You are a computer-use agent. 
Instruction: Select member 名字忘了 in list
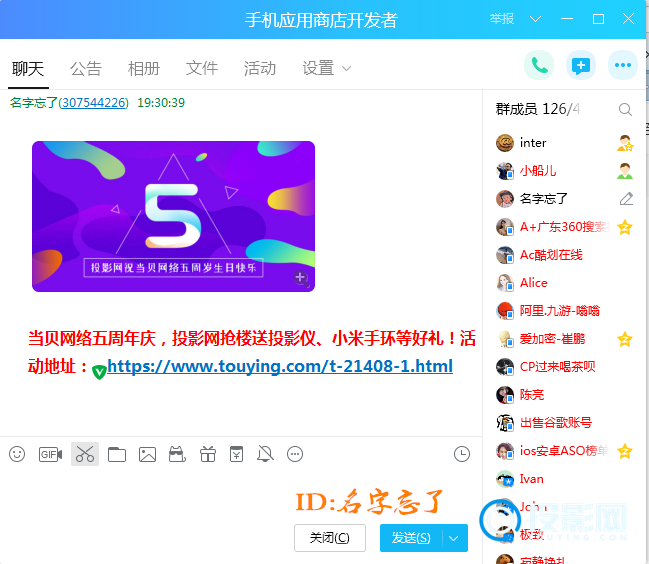pyautogui.click(x=543, y=199)
